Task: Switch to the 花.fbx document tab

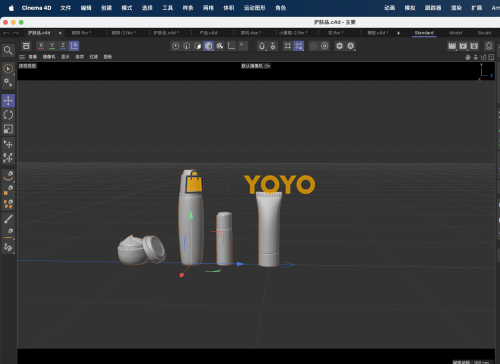Action: click(x=335, y=33)
